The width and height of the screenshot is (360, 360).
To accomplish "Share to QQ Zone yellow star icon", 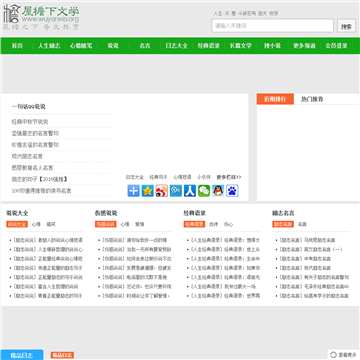I will coord(148,191).
